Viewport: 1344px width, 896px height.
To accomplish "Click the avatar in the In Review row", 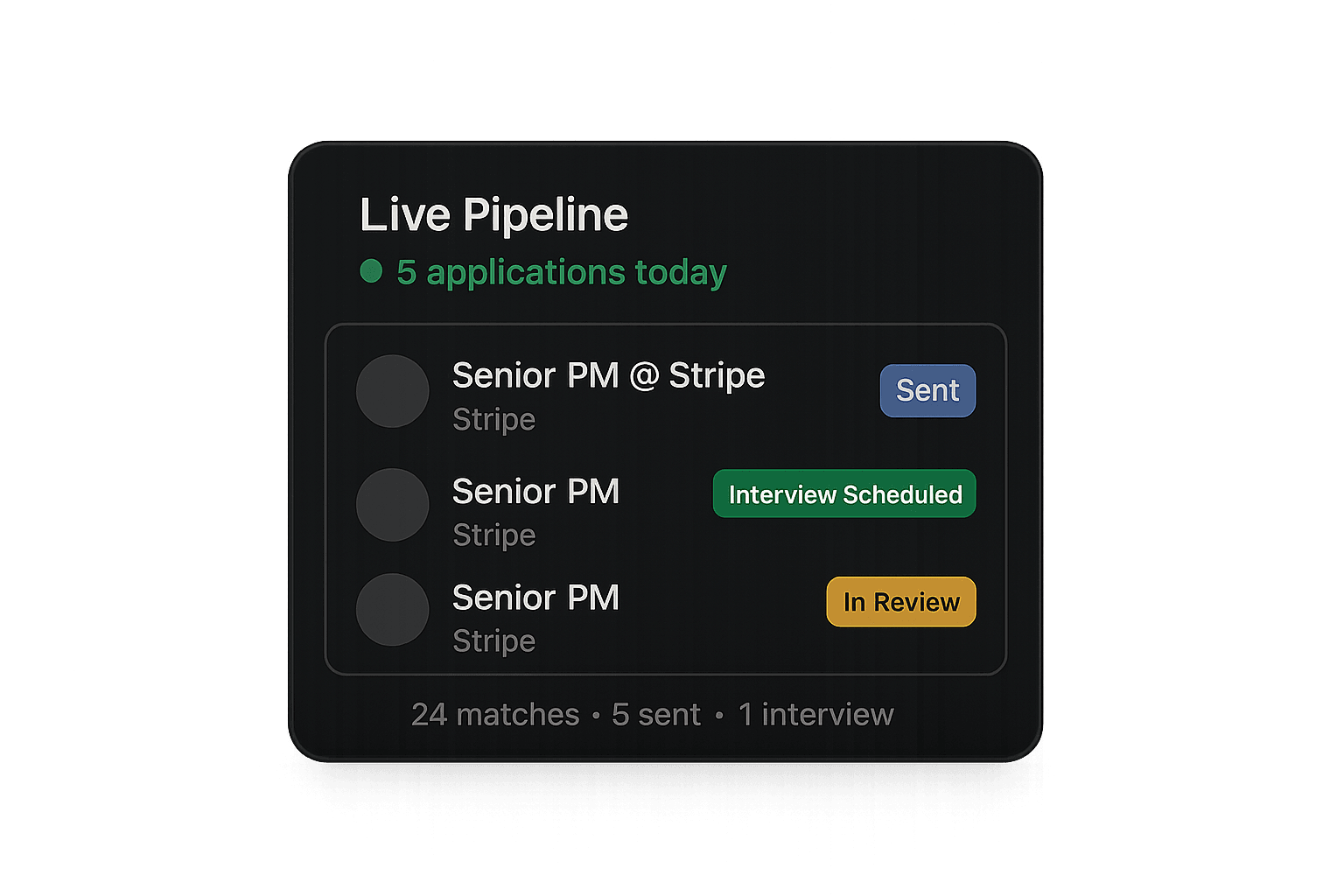I will tap(393, 611).
